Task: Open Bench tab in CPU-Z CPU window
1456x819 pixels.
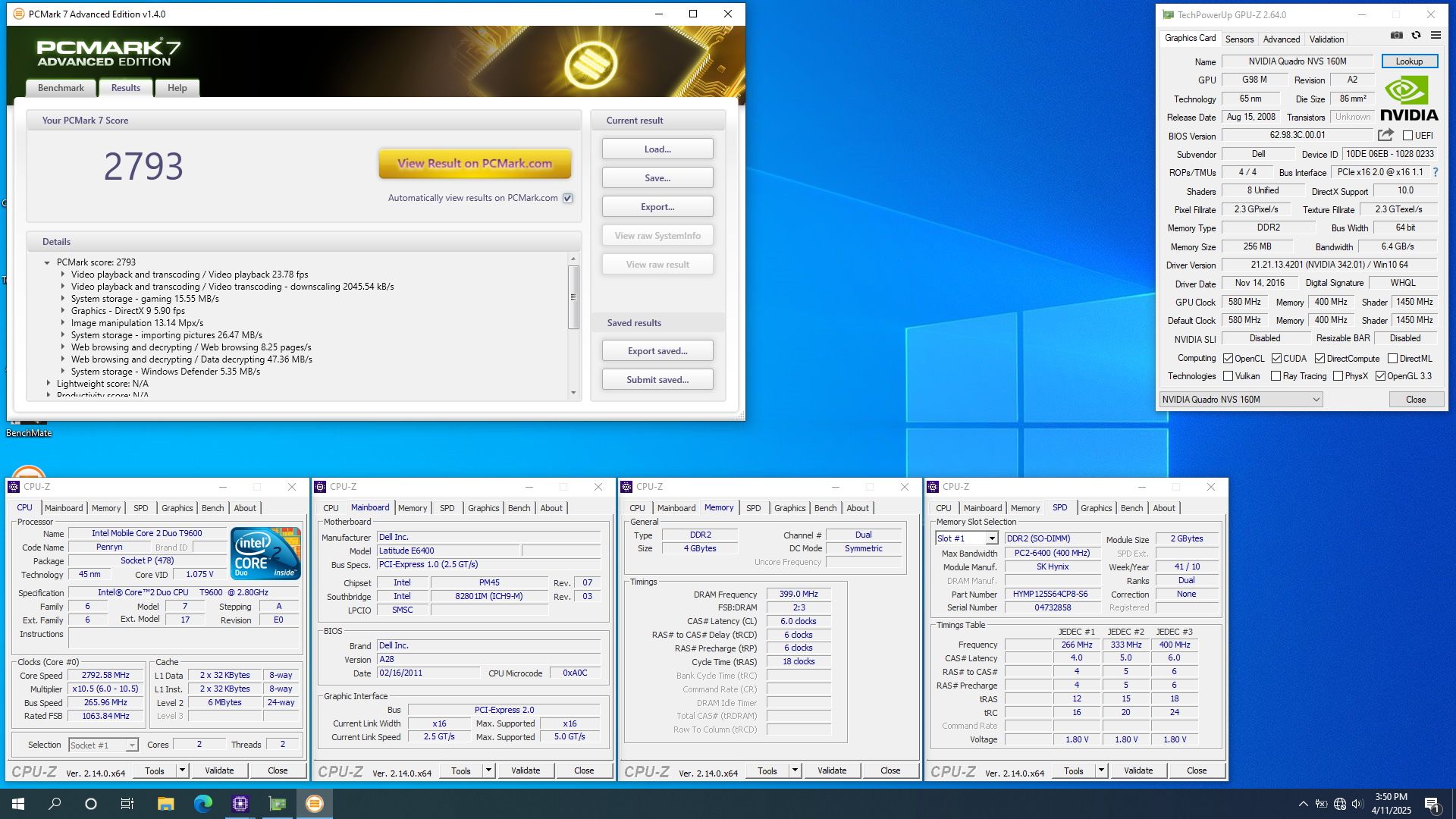Action: (x=212, y=508)
